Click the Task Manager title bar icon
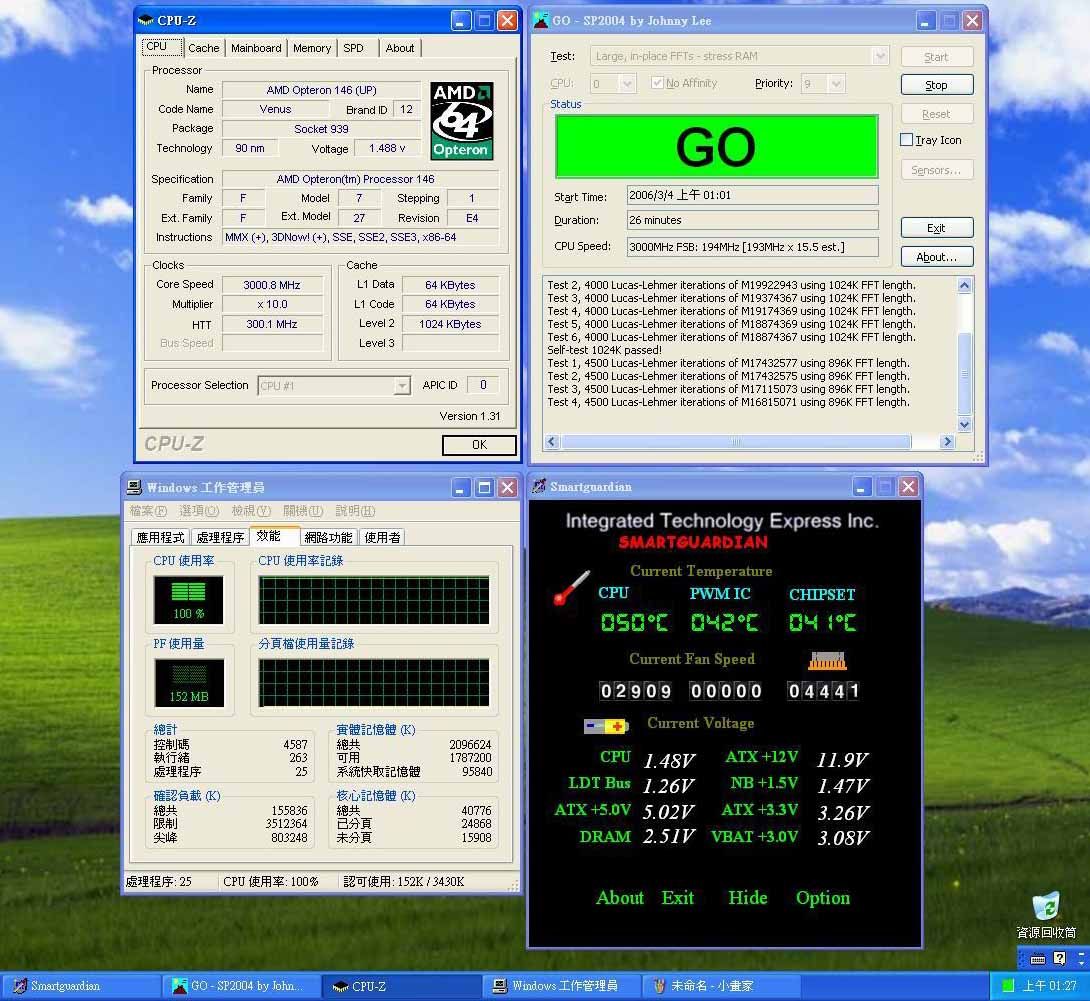This screenshot has width=1090, height=1001. (x=134, y=488)
